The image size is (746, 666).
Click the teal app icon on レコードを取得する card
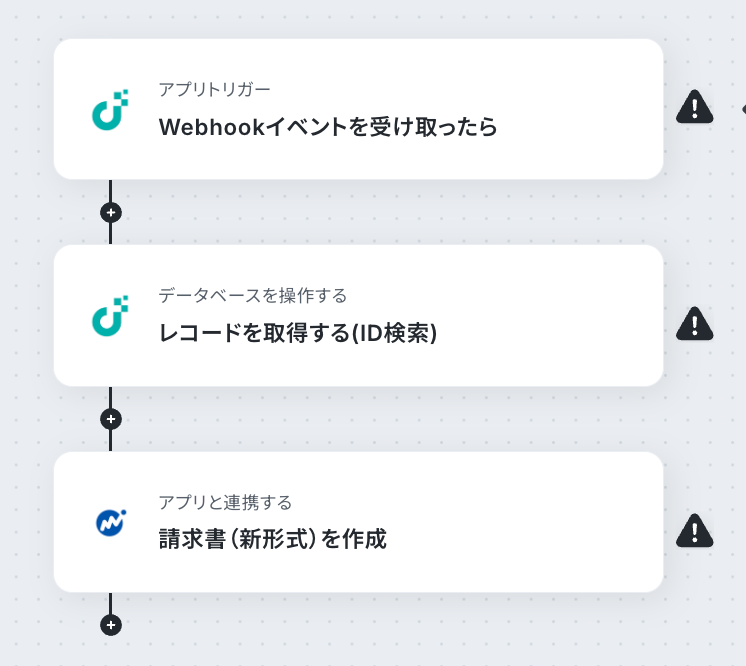110,316
